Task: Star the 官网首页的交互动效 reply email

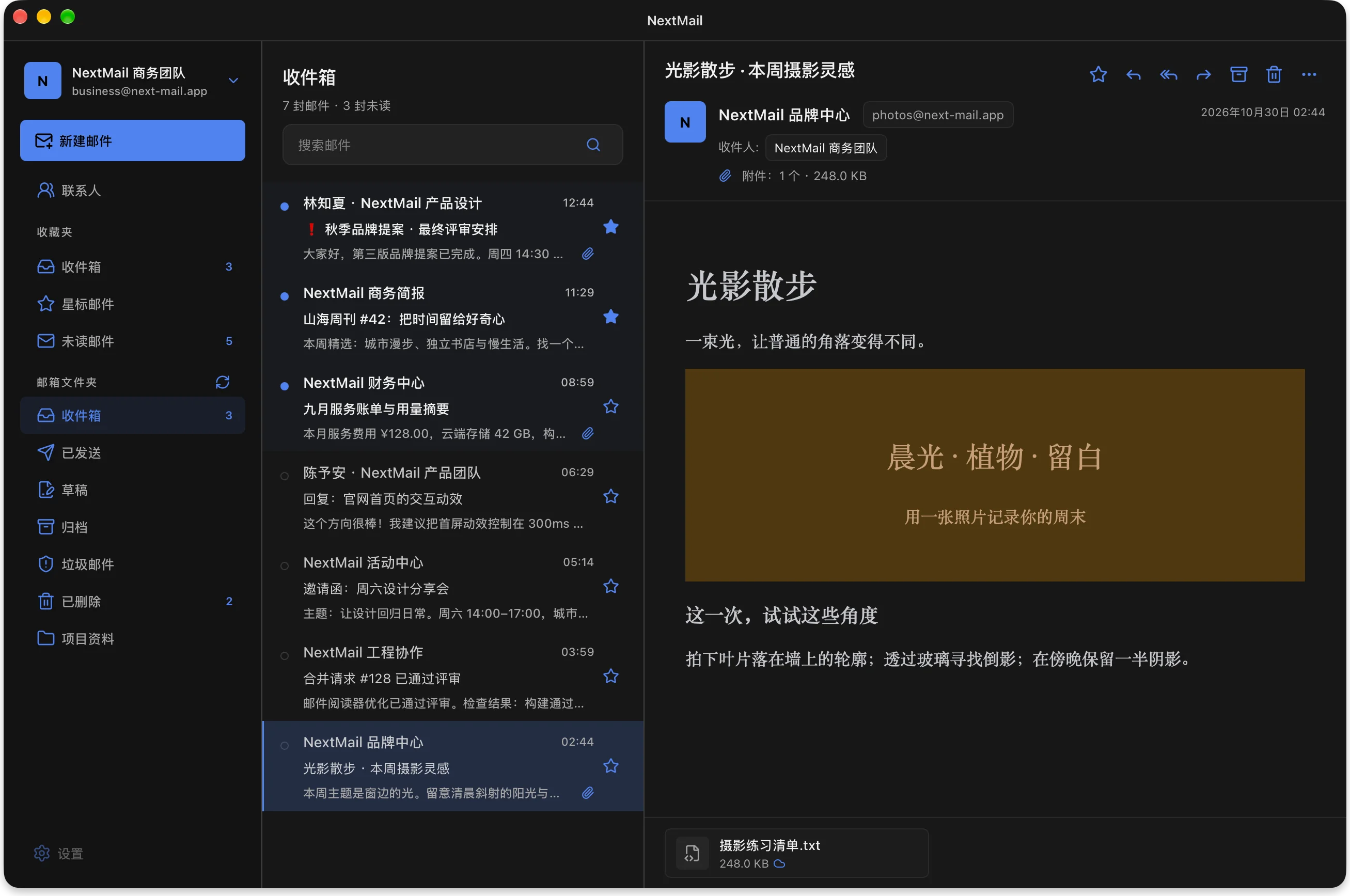Action: (610, 496)
